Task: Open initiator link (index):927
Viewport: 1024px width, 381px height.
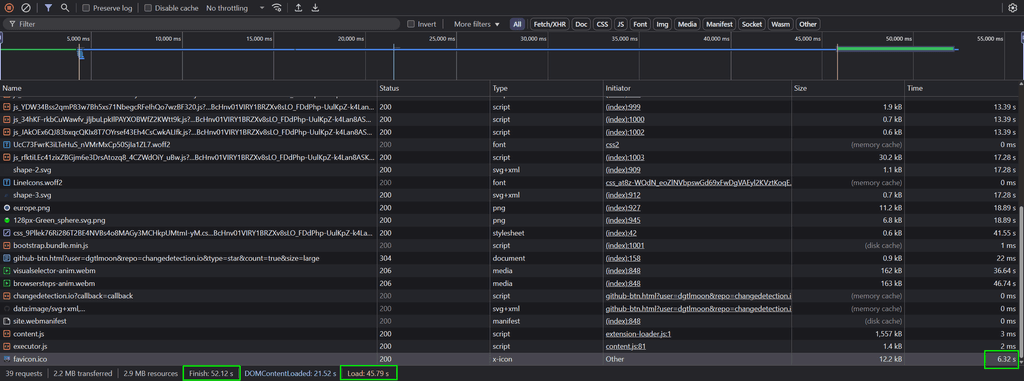Action: click(624, 207)
